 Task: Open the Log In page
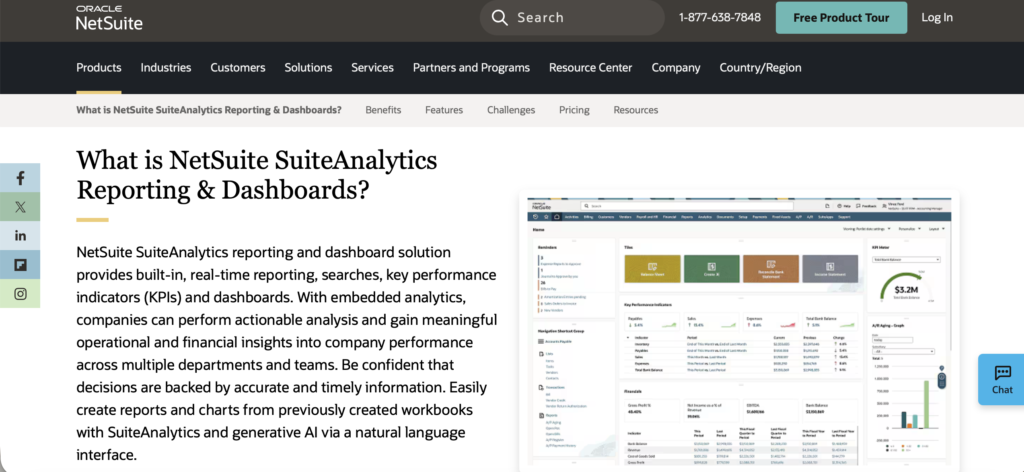(936, 18)
